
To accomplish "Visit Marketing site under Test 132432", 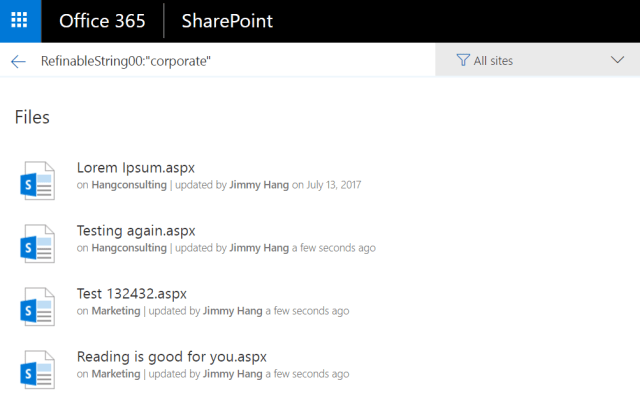I will click(116, 311).
